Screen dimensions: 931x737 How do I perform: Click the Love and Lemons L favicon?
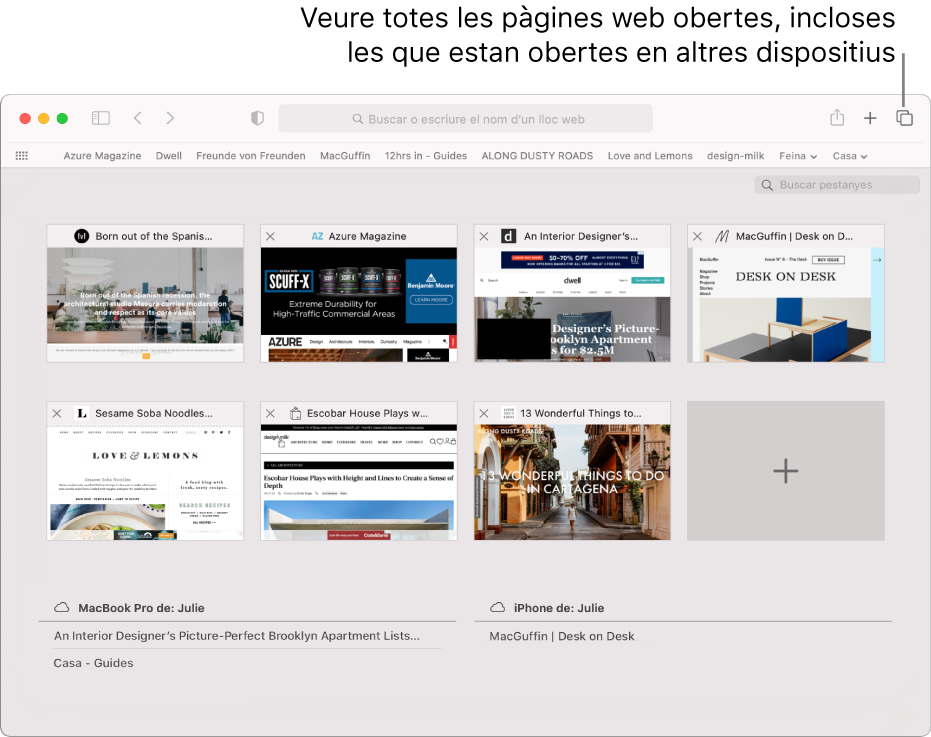(82, 413)
